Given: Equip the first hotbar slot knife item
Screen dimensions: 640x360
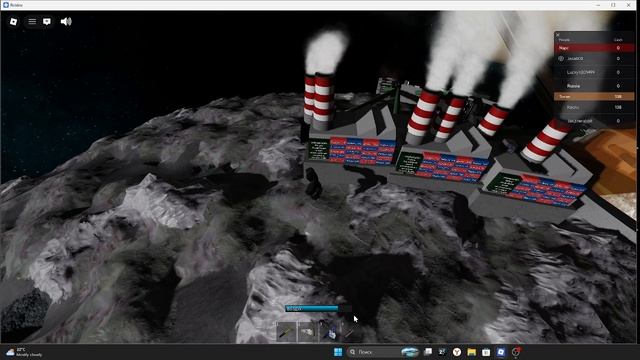Looking at the screenshot, I should 286,332.
